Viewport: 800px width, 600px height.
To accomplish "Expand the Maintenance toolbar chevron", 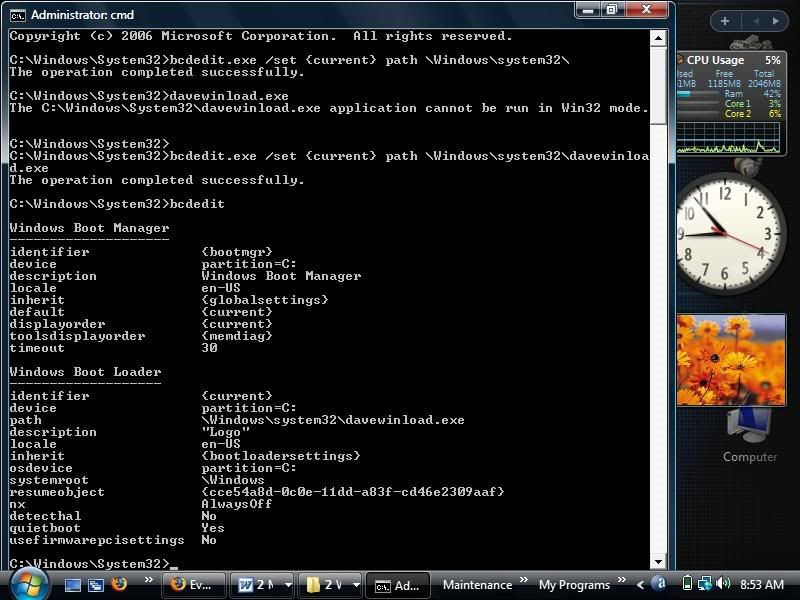I will [523, 580].
